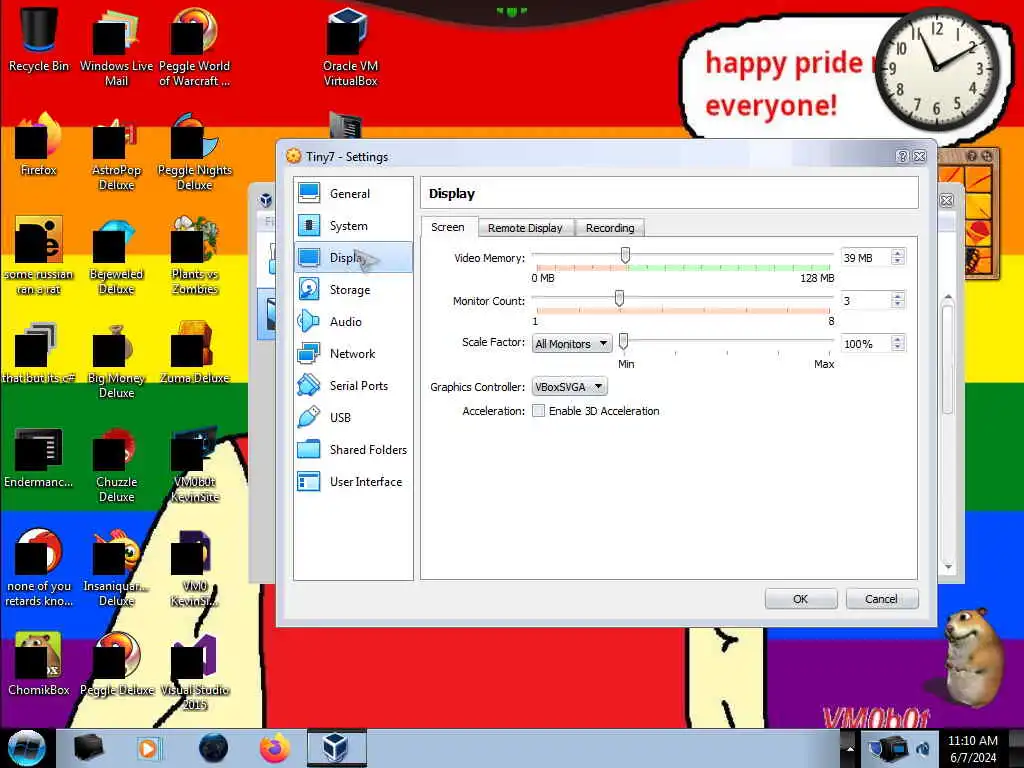This screenshot has width=1024, height=768.
Task: Open the General settings category
Action: (x=353, y=193)
